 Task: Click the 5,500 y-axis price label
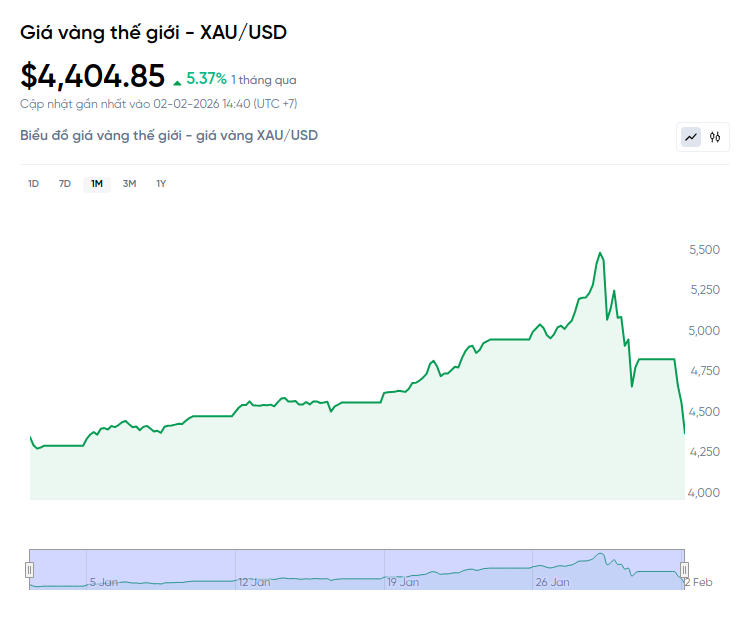click(x=705, y=249)
